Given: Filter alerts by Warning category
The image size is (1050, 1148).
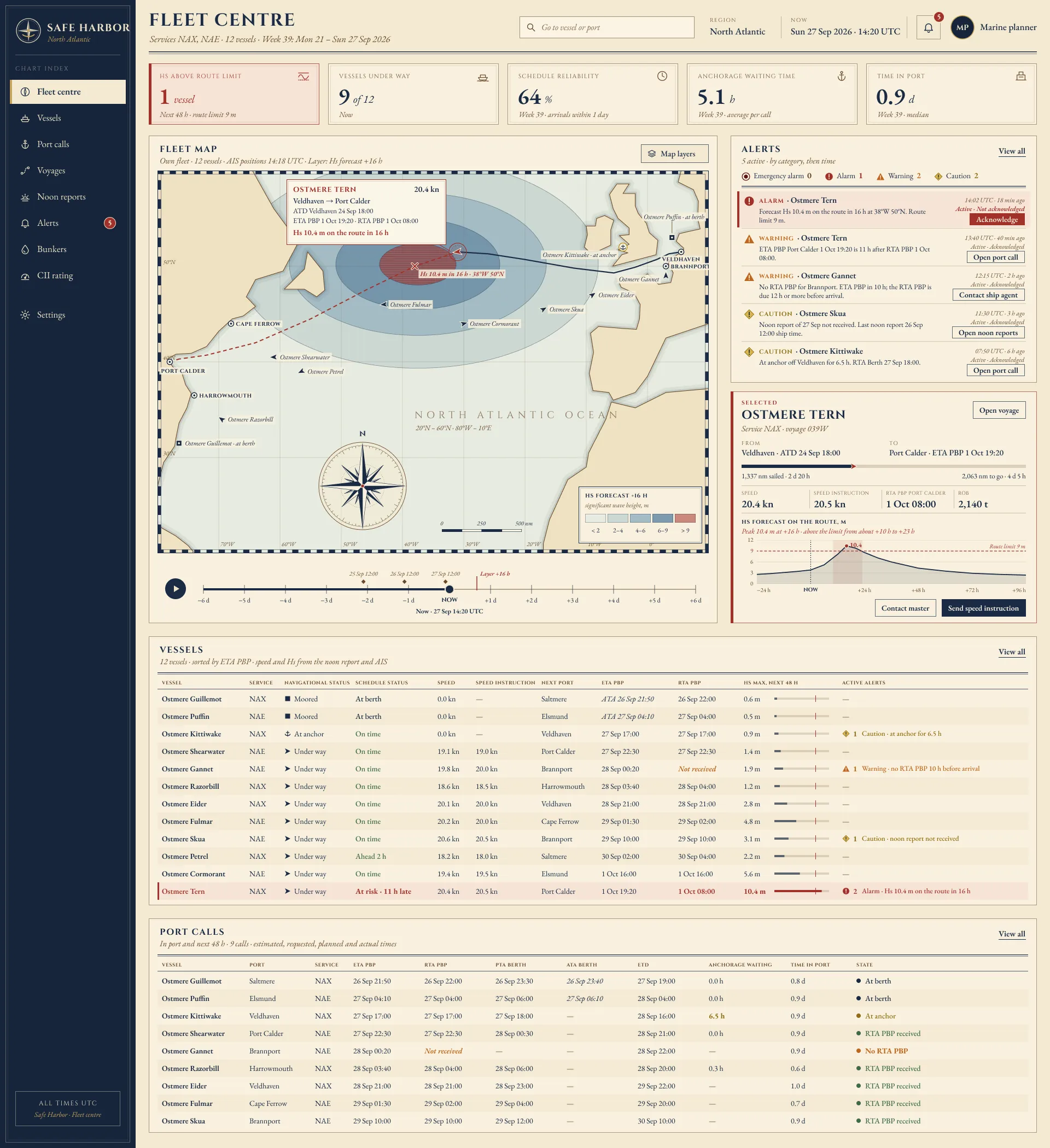Looking at the screenshot, I should coord(899,176).
